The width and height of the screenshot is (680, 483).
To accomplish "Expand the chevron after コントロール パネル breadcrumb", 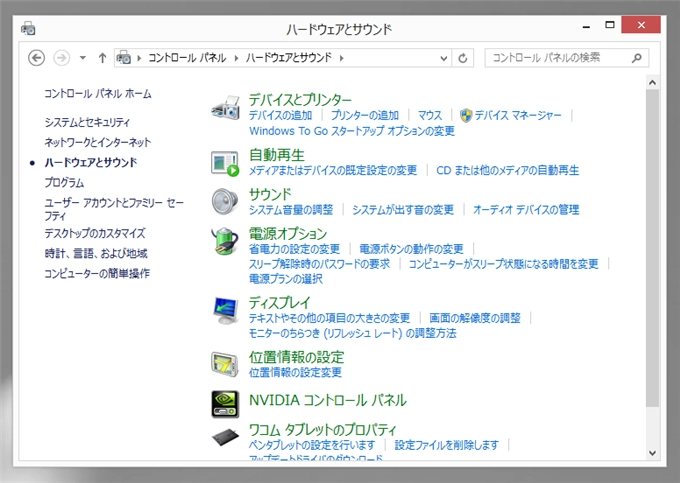I will [x=236, y=58].
